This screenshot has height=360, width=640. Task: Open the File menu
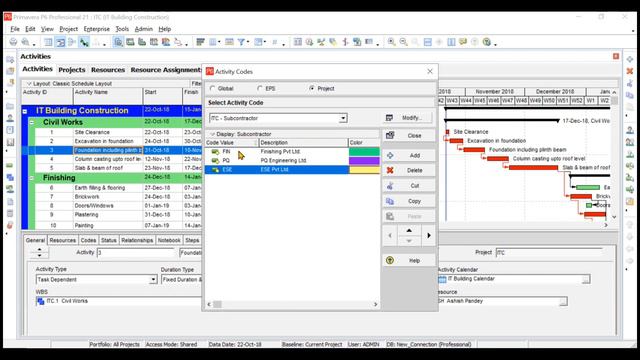[x=15, y=29]
